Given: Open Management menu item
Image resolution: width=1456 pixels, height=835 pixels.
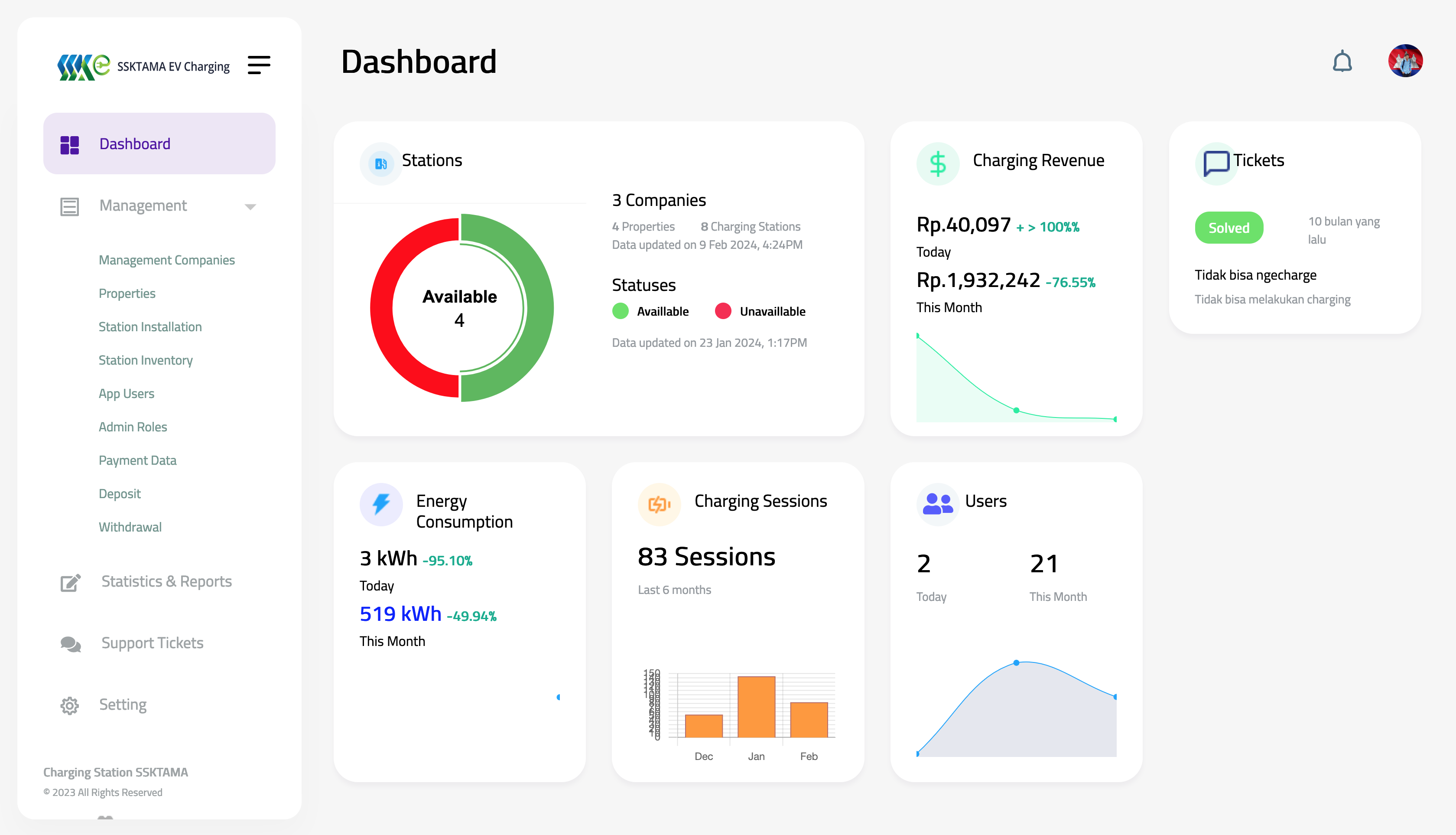Looking at the screenshot, I should click(x=143, y=205).
